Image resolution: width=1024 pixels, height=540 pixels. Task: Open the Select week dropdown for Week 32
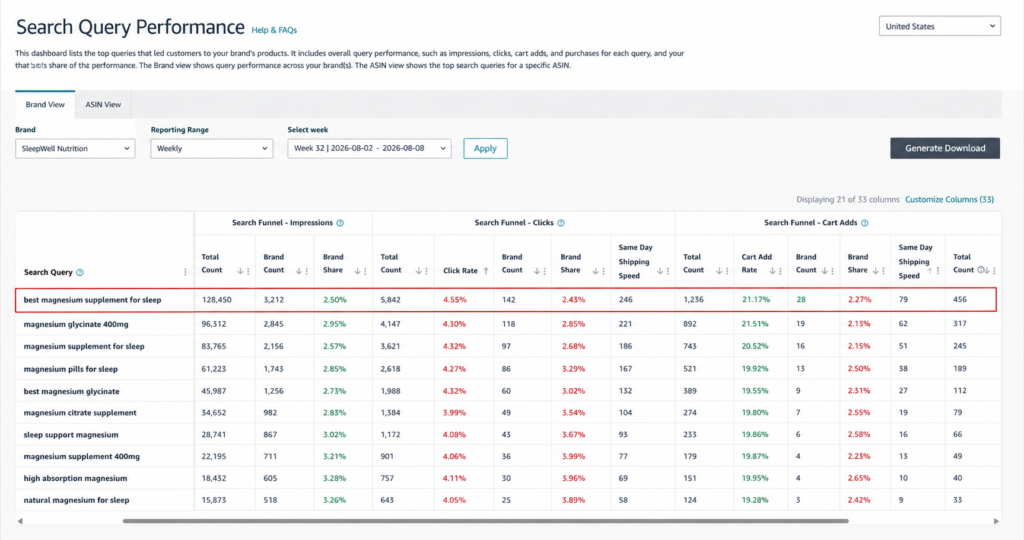click(369, 148)
